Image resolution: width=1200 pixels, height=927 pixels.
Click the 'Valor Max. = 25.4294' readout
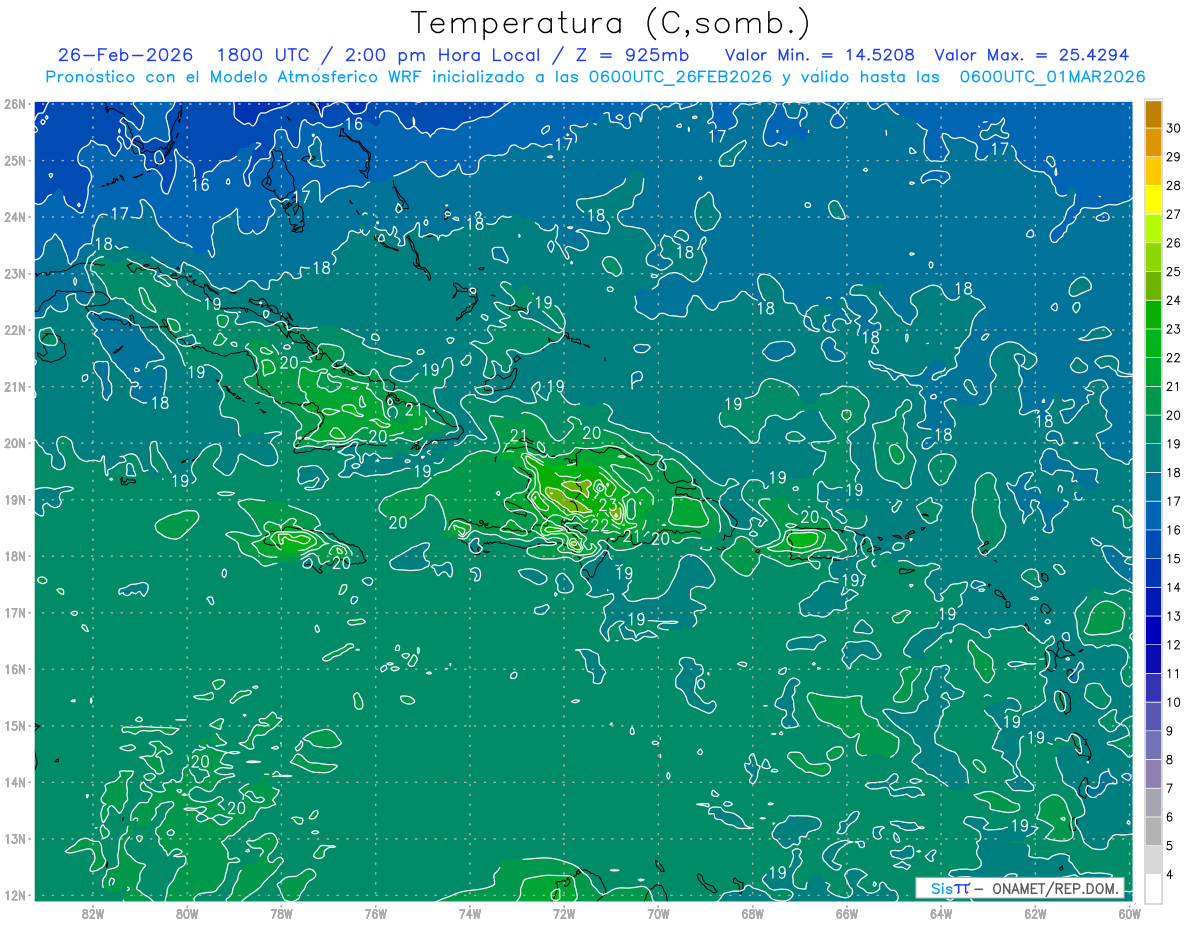(x=1032, y=55)
